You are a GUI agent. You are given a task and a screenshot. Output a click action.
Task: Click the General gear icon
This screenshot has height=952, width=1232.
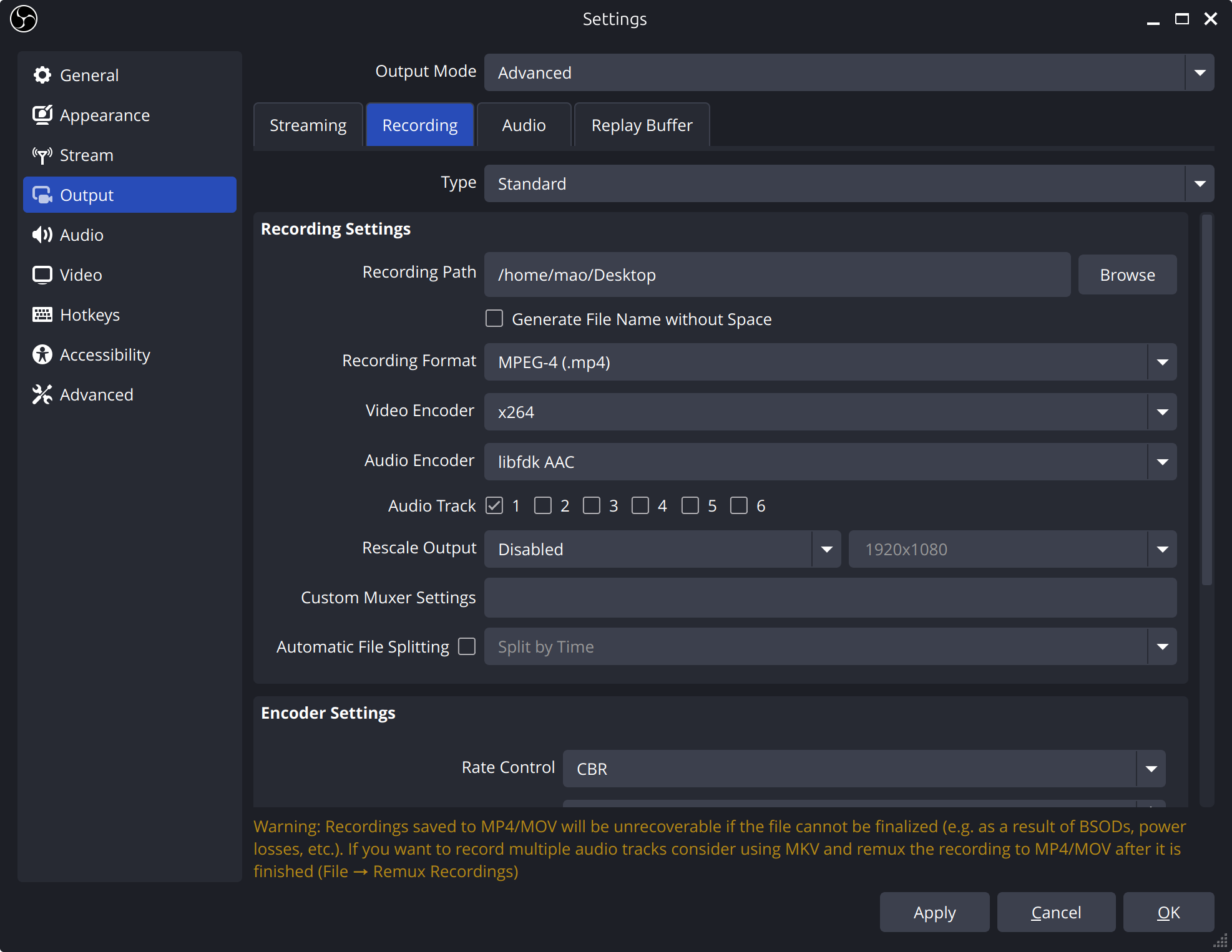coord(42,75)
